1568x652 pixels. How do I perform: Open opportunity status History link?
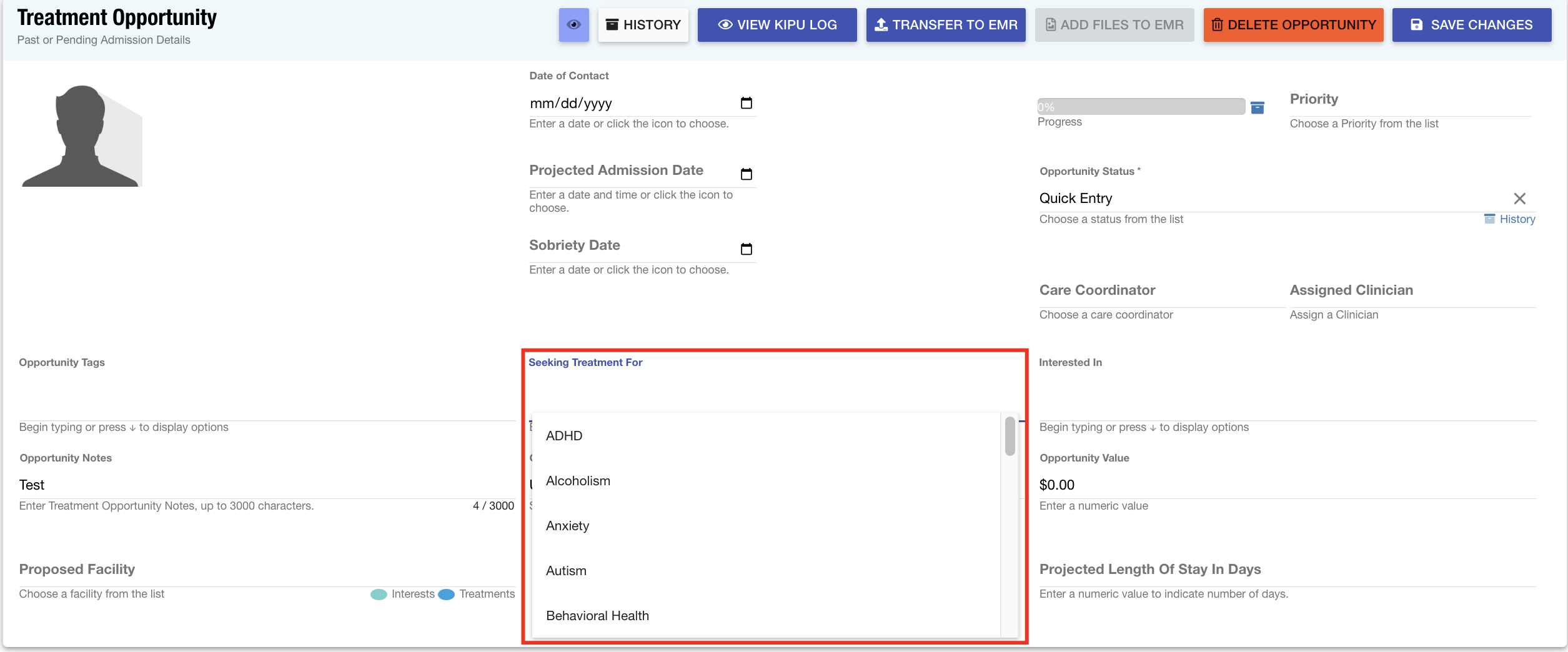point(1516,219)
